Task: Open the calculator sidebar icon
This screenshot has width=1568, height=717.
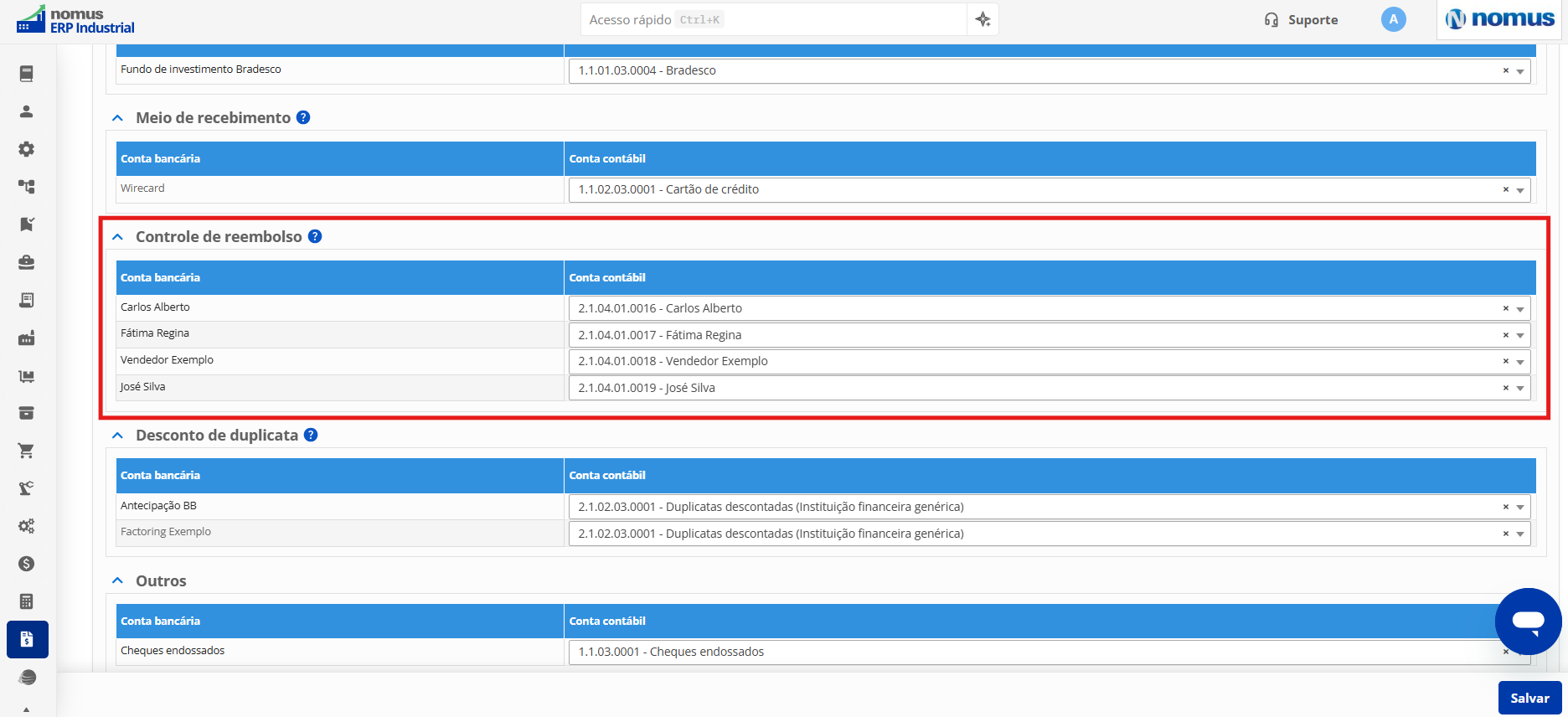Action: point(27,601)
